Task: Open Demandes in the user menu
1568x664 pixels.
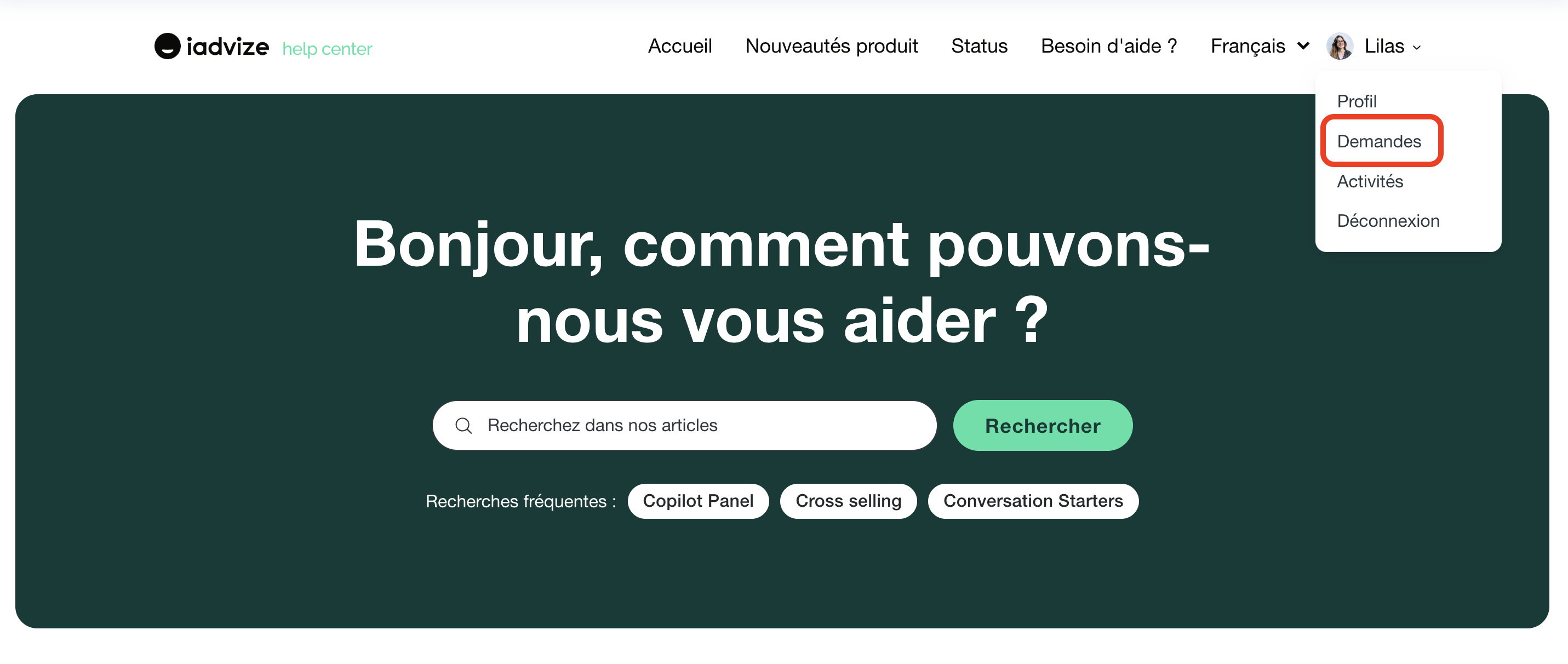Action: point(1378,141)
